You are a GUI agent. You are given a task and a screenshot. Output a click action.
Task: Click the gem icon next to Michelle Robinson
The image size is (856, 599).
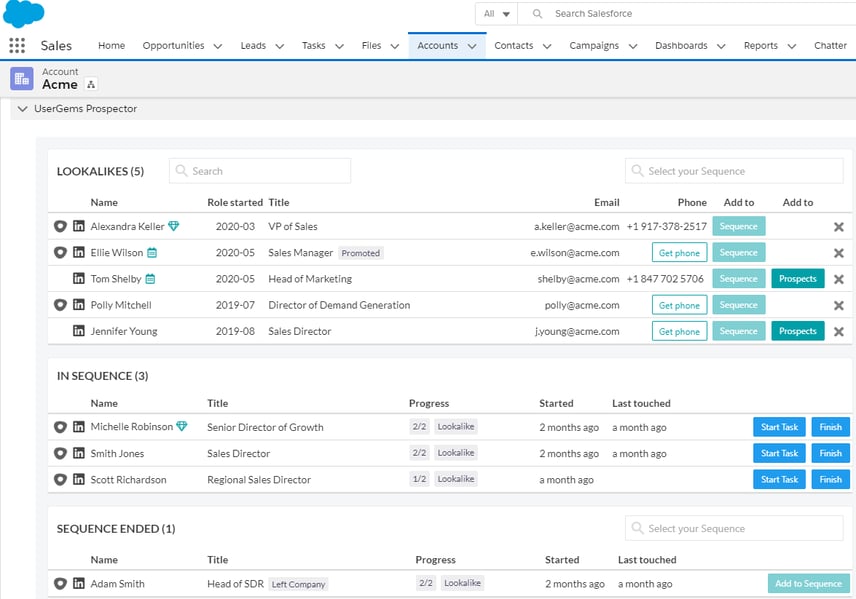pos(182,426)
